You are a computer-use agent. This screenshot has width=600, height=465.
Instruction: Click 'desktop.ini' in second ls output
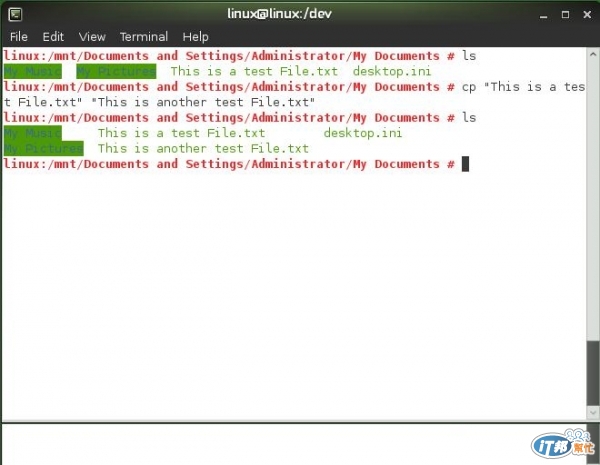(x=363, y=133)
